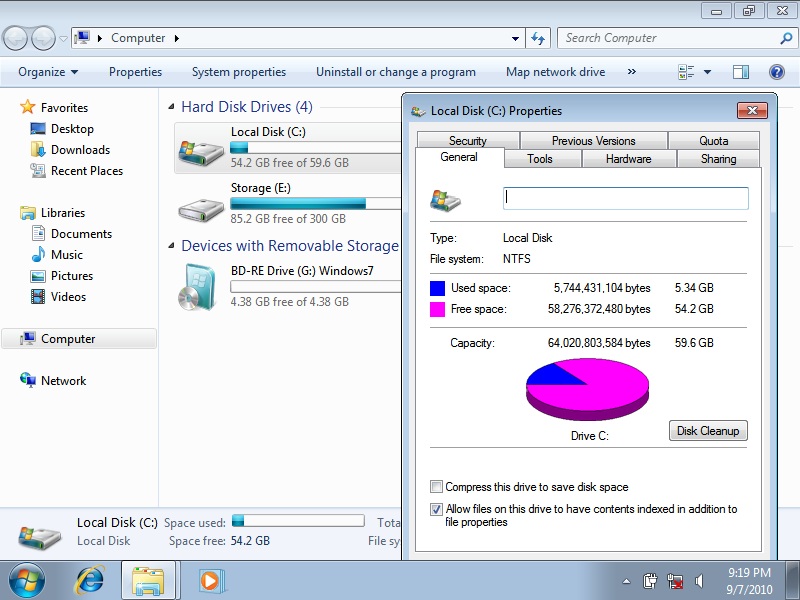Click the blue Used space swatch
This screenshot has height=600, width=800.
(437, 288)
